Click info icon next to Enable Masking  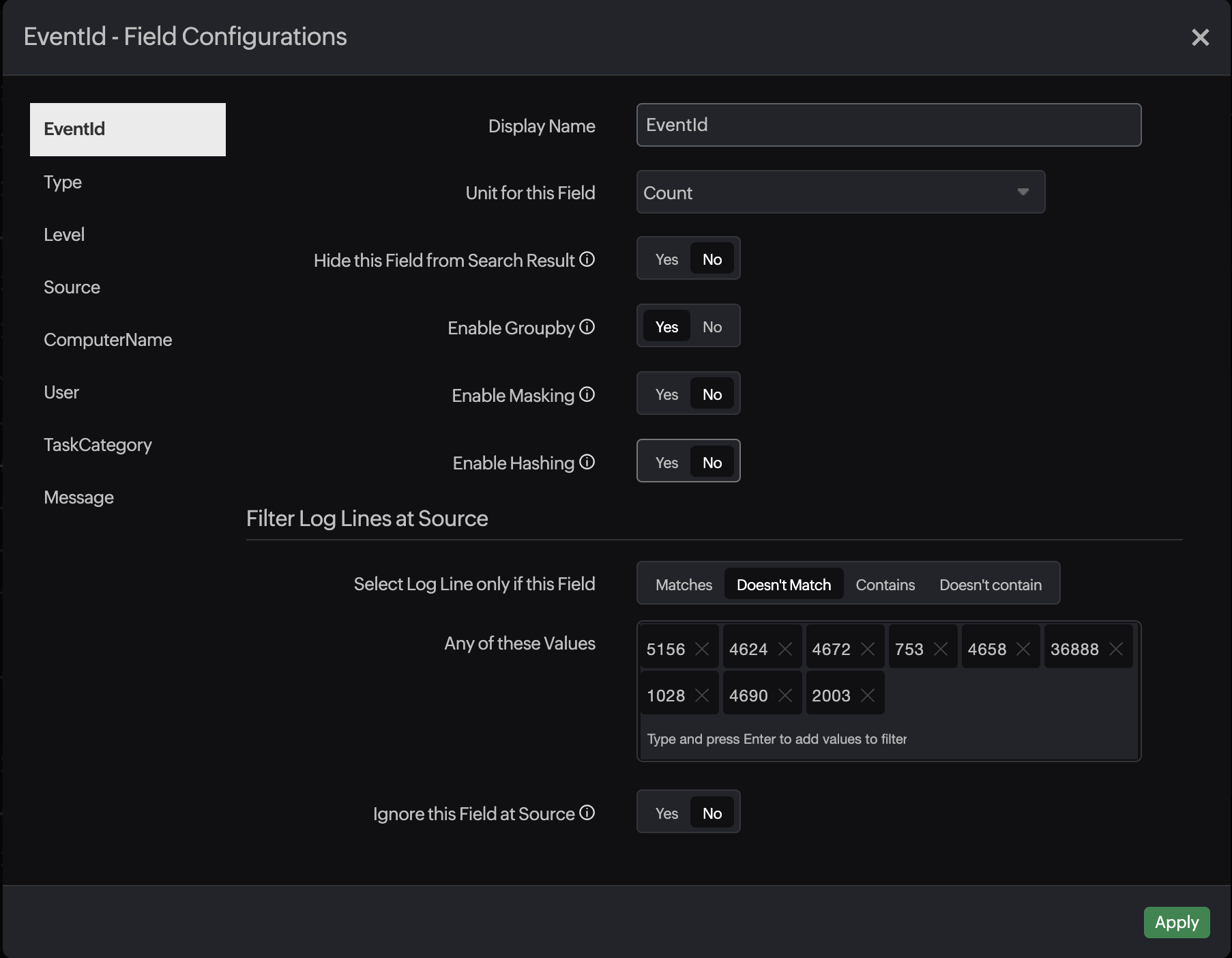coord(587,394)
